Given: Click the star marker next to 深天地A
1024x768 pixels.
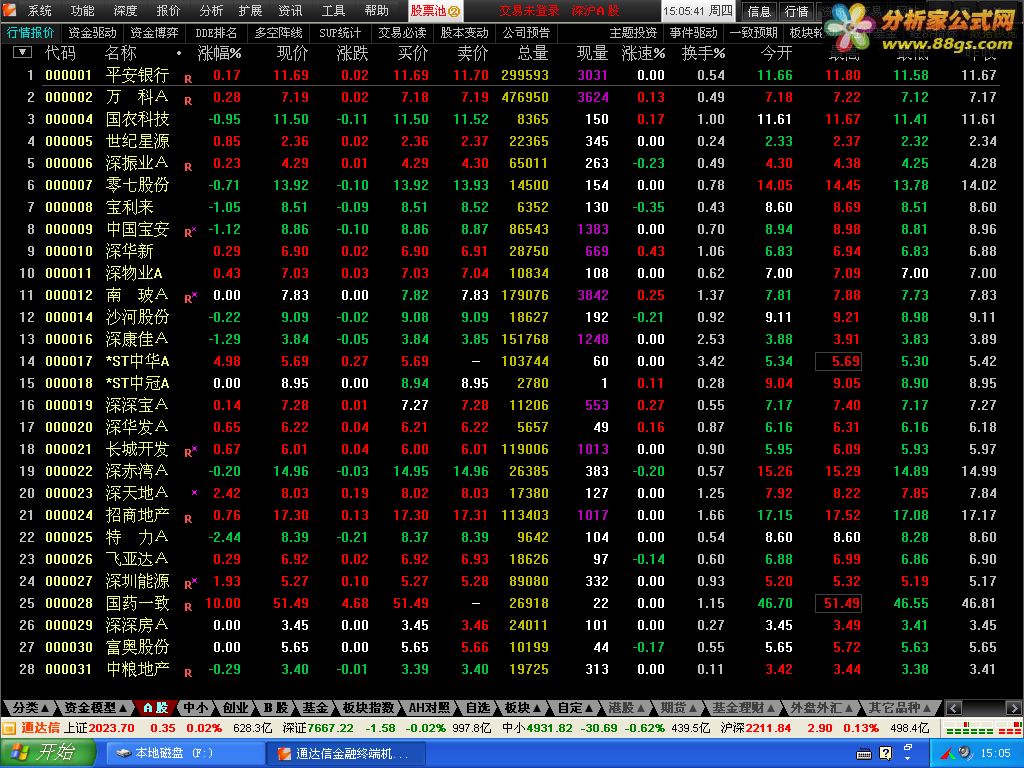Looking at the screenshot, I should (194, 493).
